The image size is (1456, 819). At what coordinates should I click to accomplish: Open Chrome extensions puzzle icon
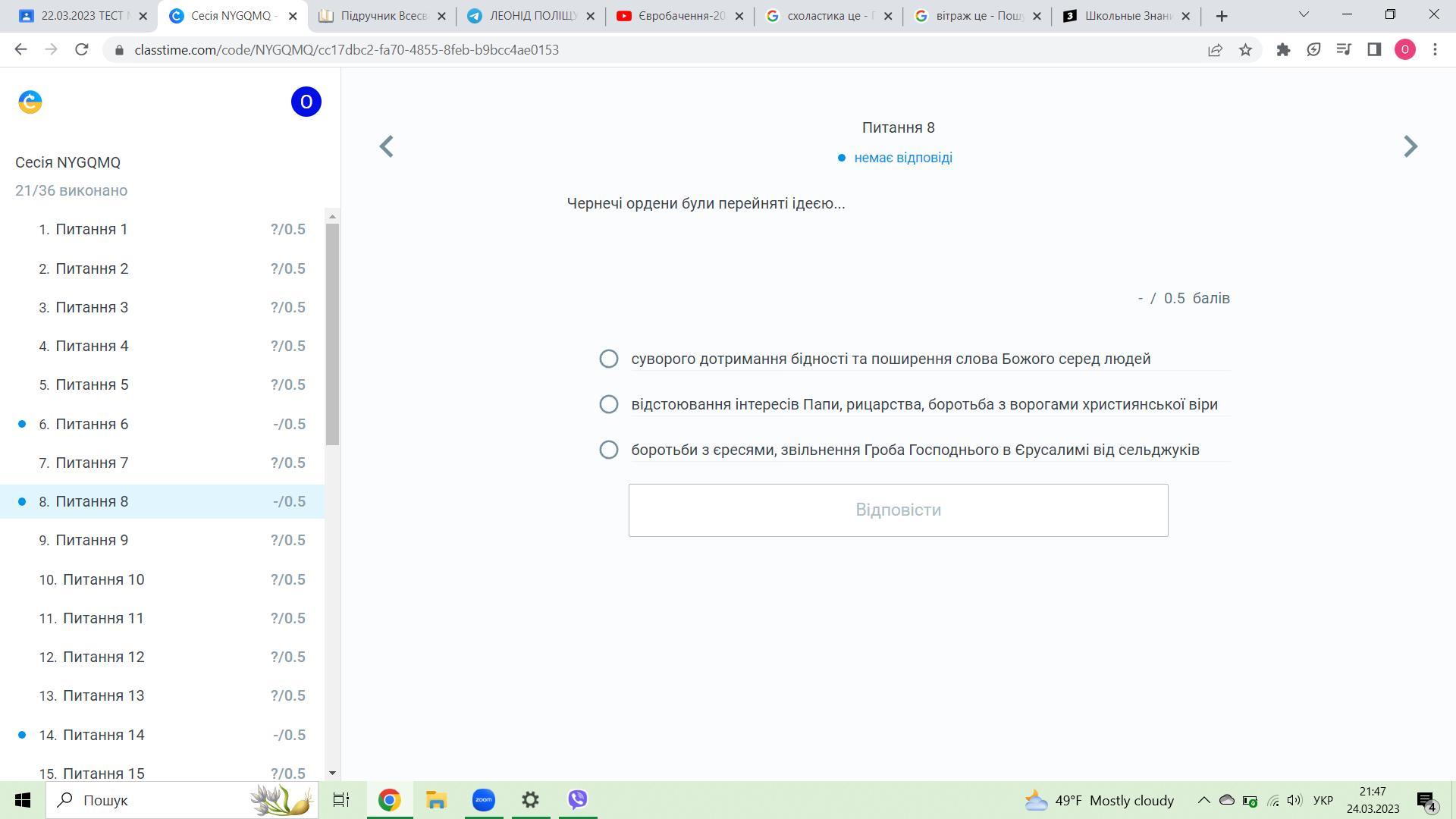click(1283, 50)
